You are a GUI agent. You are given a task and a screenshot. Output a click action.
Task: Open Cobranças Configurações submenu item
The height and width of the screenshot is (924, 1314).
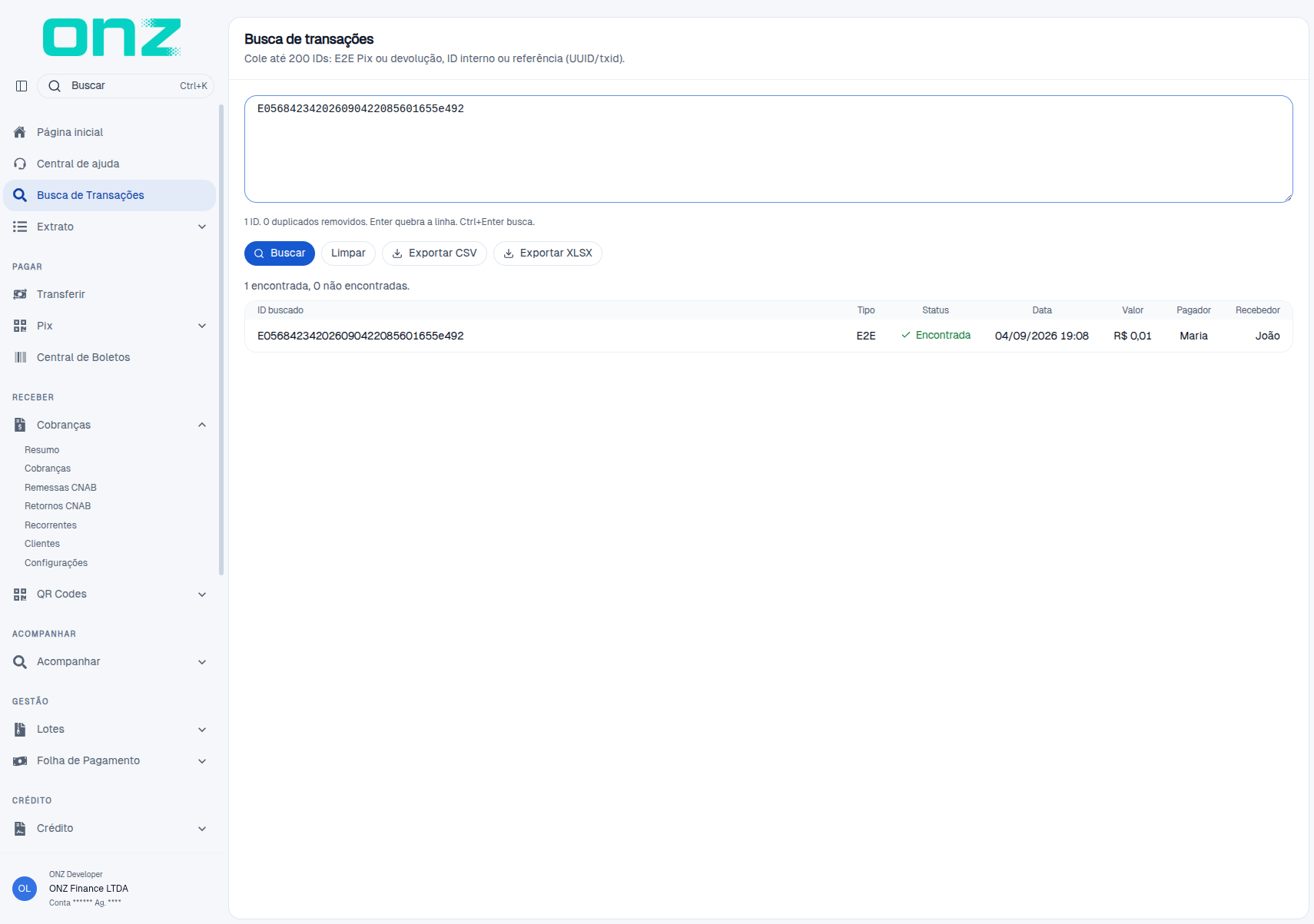(x=56, y=563)
